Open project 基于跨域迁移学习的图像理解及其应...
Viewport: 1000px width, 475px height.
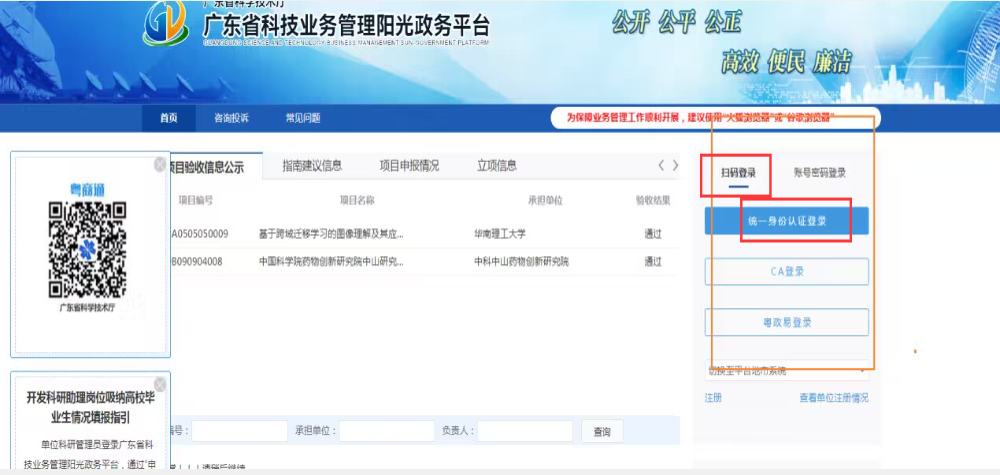tap(331, 234)
